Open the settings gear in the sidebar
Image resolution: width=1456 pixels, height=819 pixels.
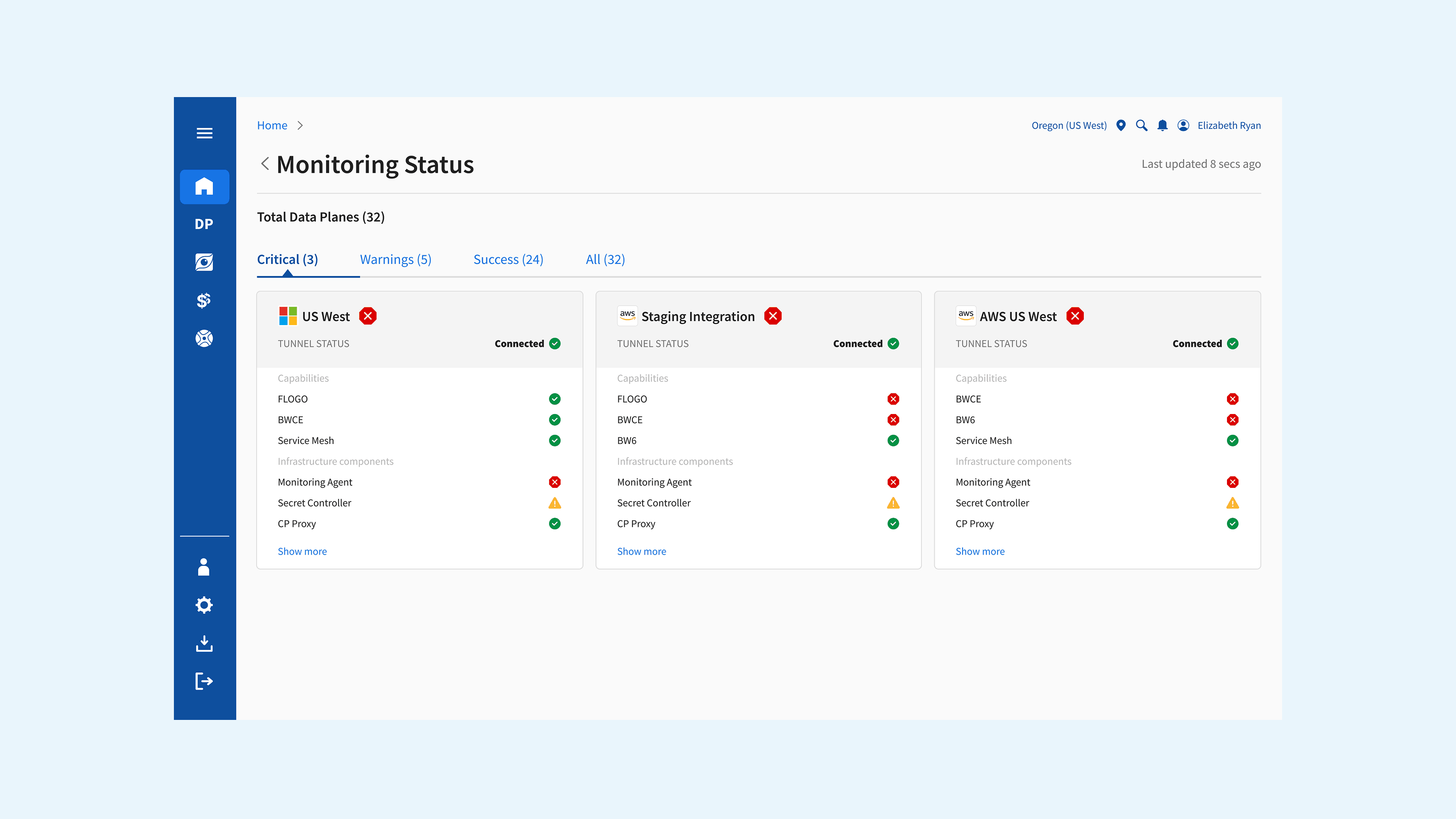[204, 605]
